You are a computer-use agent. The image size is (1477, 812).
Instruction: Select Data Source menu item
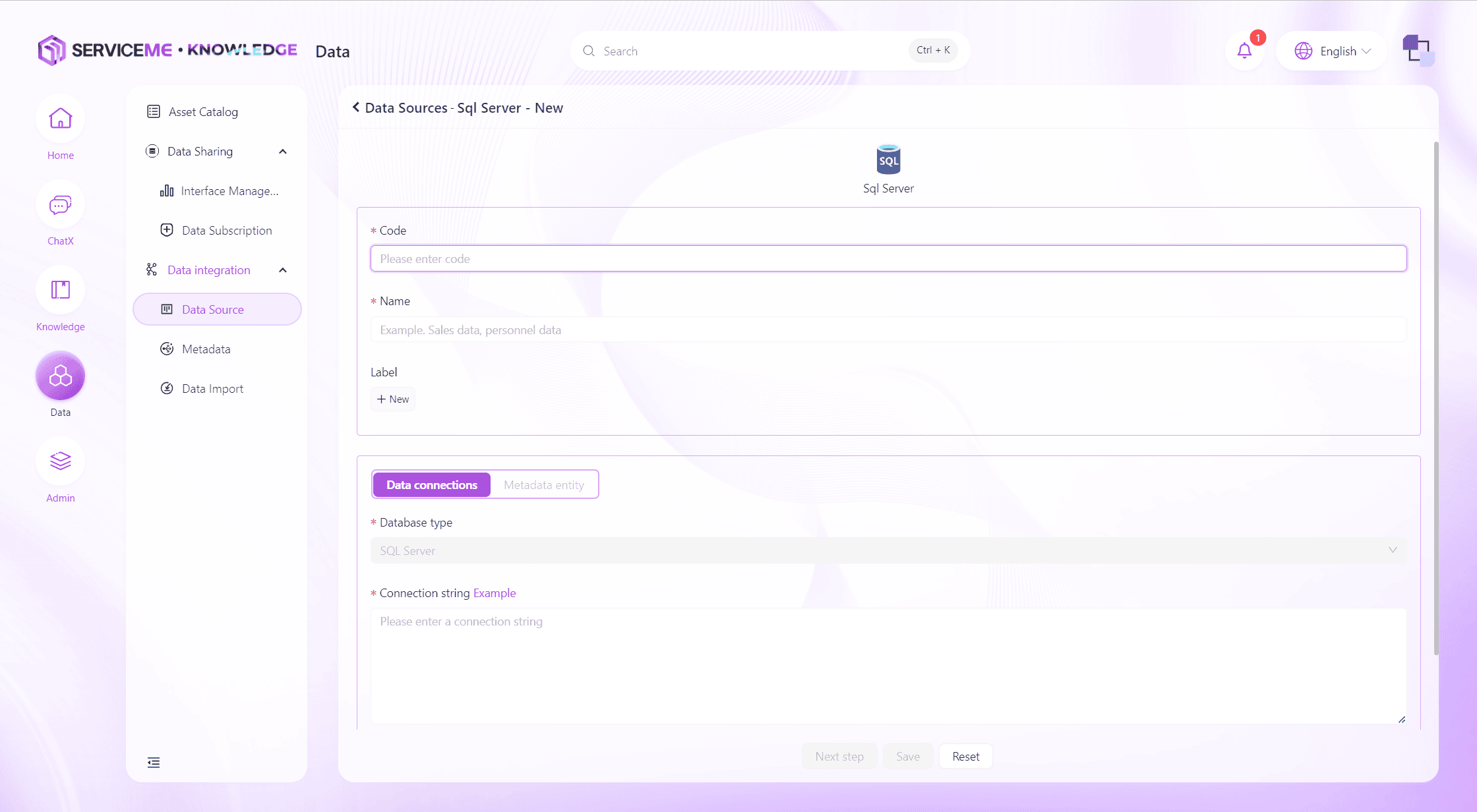pyautogui.click(x=217, y=310)
